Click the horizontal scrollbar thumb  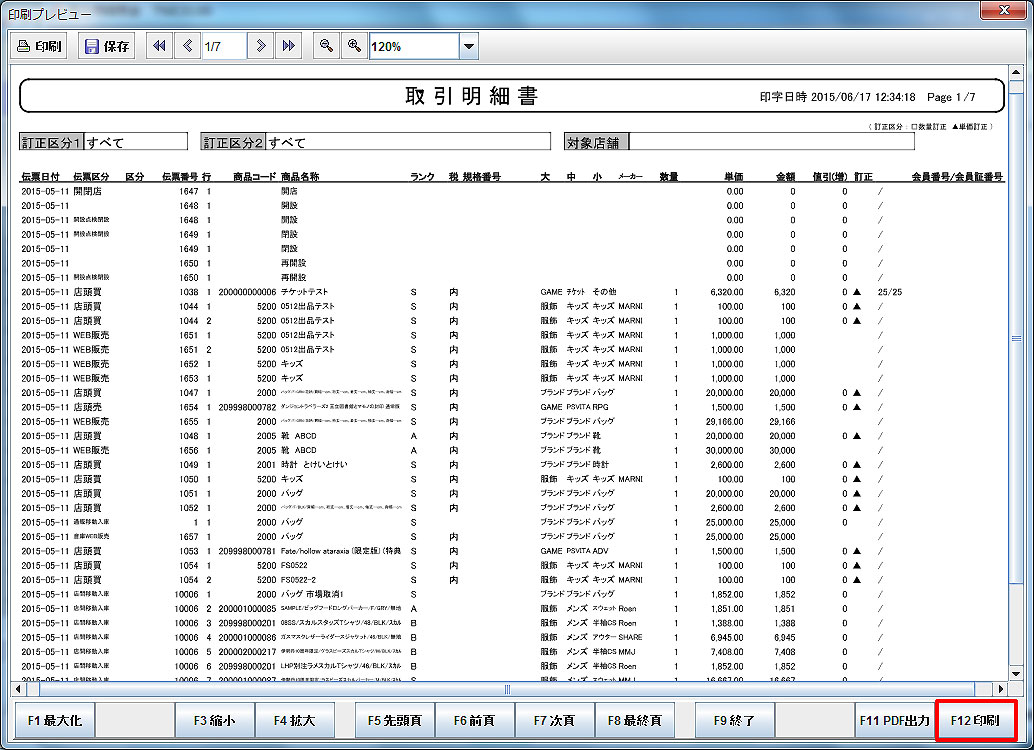click(x=507, y=689)
